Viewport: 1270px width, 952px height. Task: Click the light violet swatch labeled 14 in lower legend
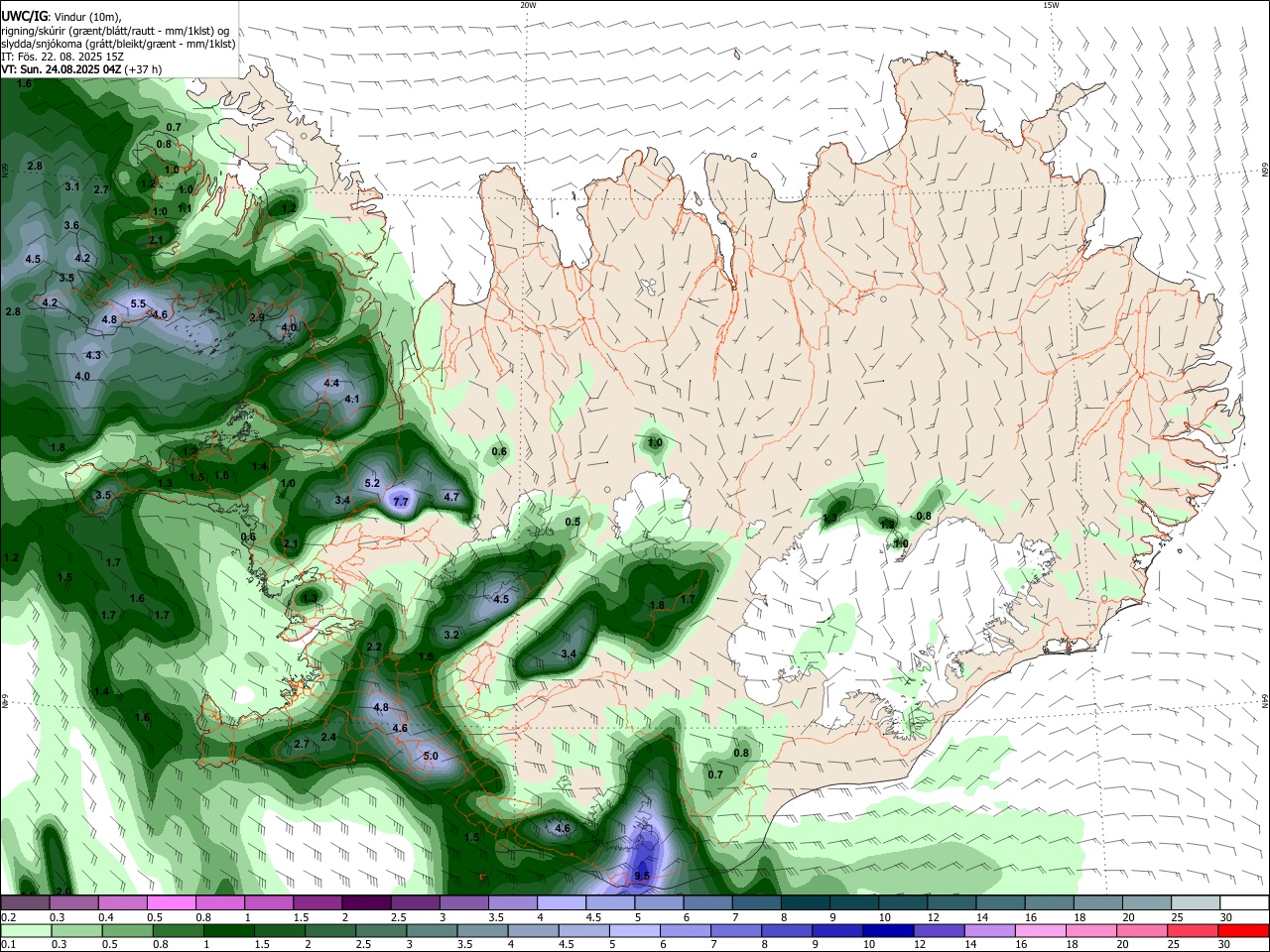pos(989,930)
